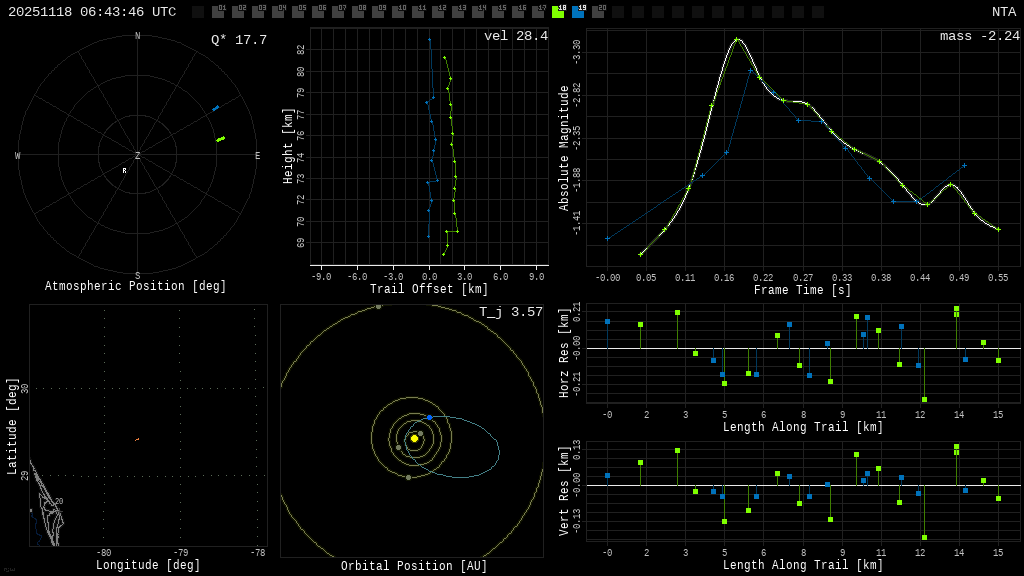This screenshot has height=576, width=1024.
Task: Click the red meteor location on map
Action: [137, 439]
